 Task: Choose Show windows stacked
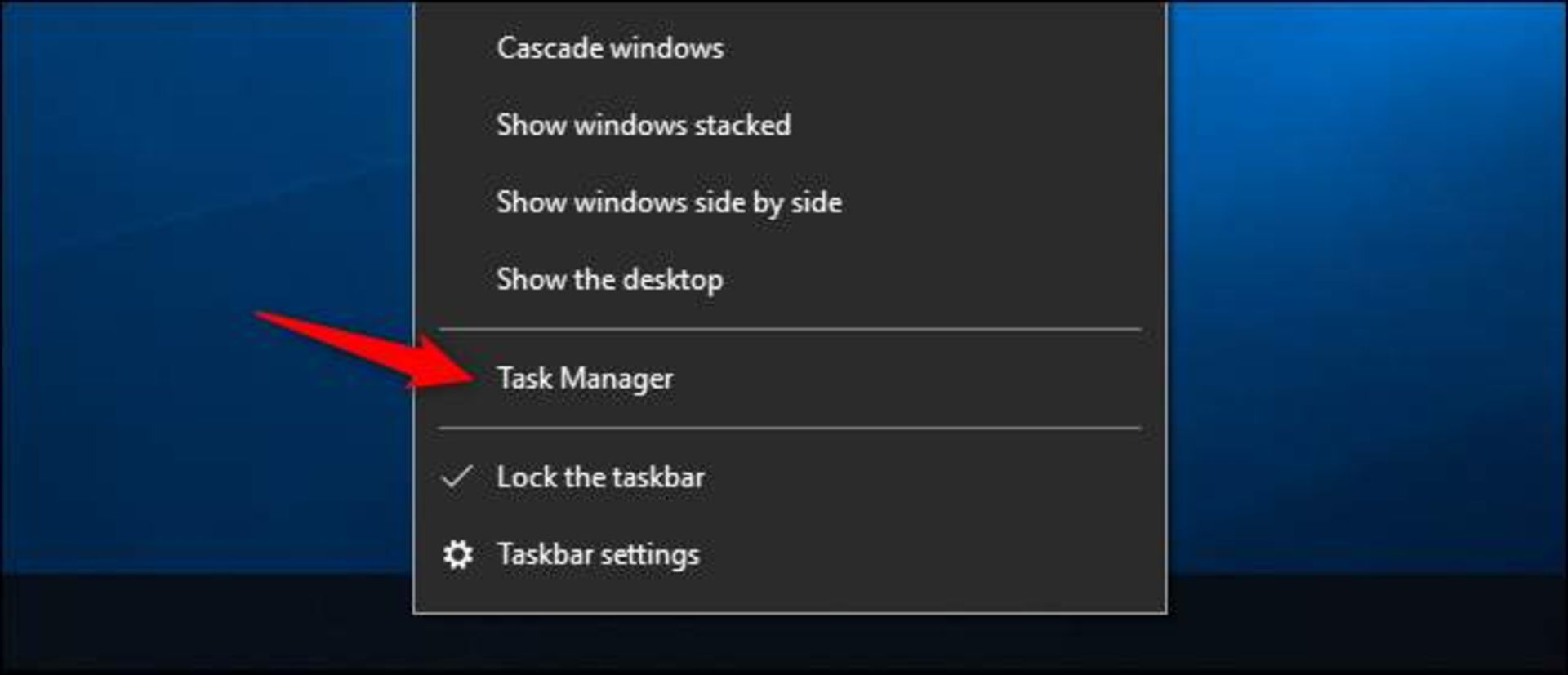coord(644,125)
